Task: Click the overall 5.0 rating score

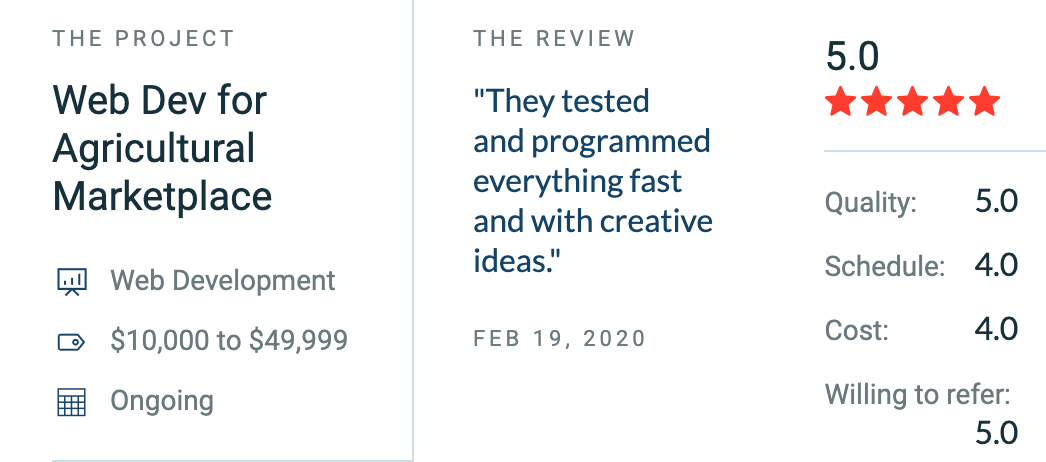Action: (853, 56)
